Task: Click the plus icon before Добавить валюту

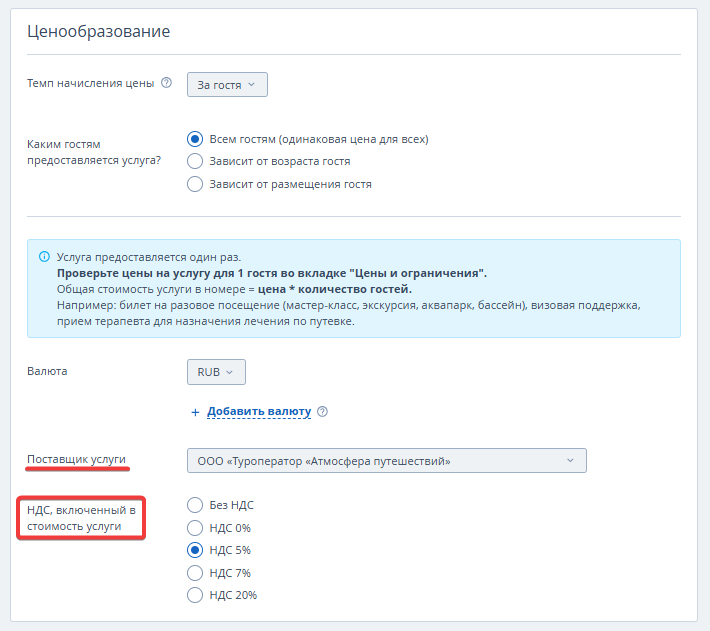Action: (196, 412)
